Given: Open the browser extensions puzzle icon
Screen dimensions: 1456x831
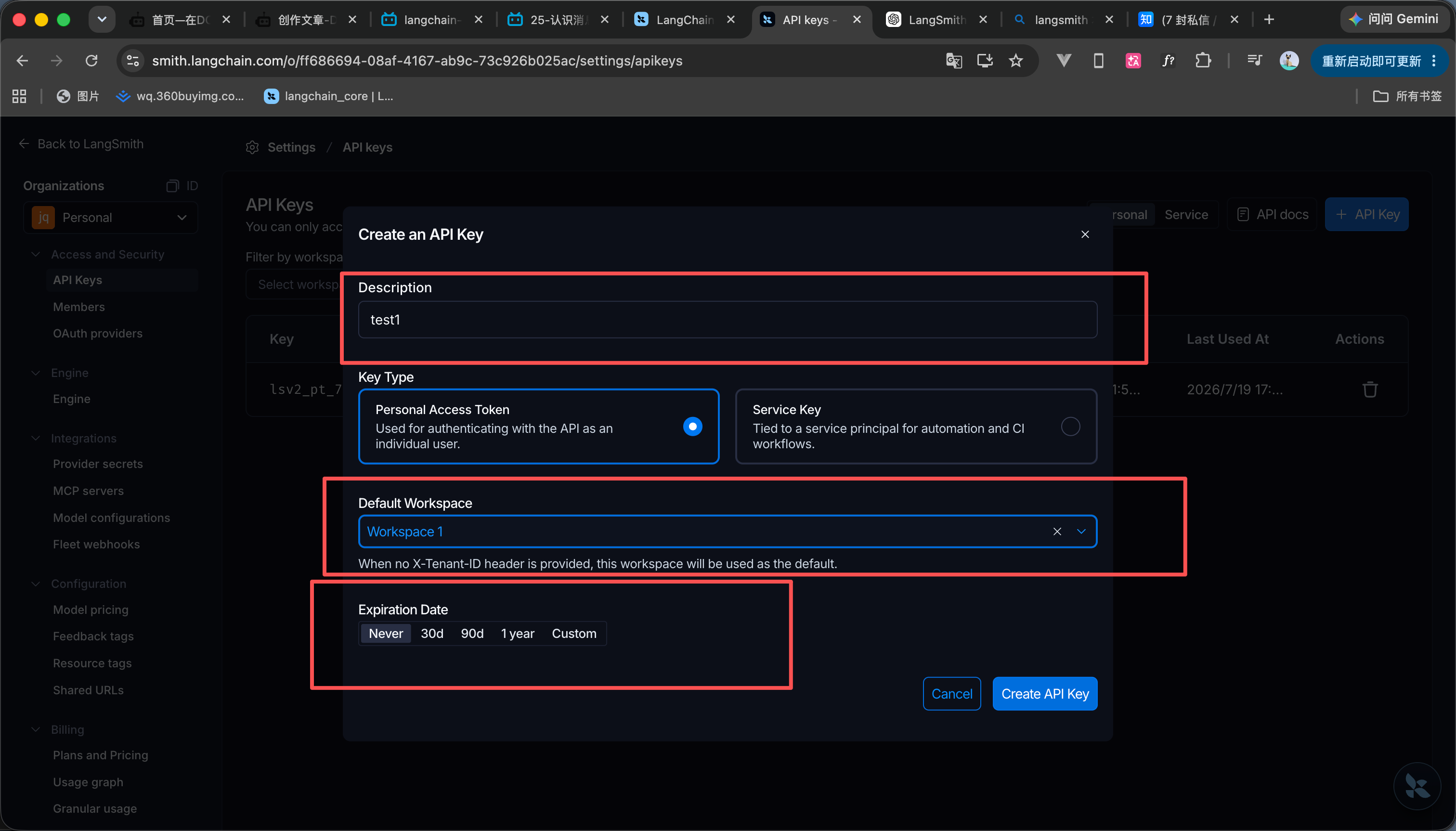Looking at the screenshot, I should coord(1203,61).
